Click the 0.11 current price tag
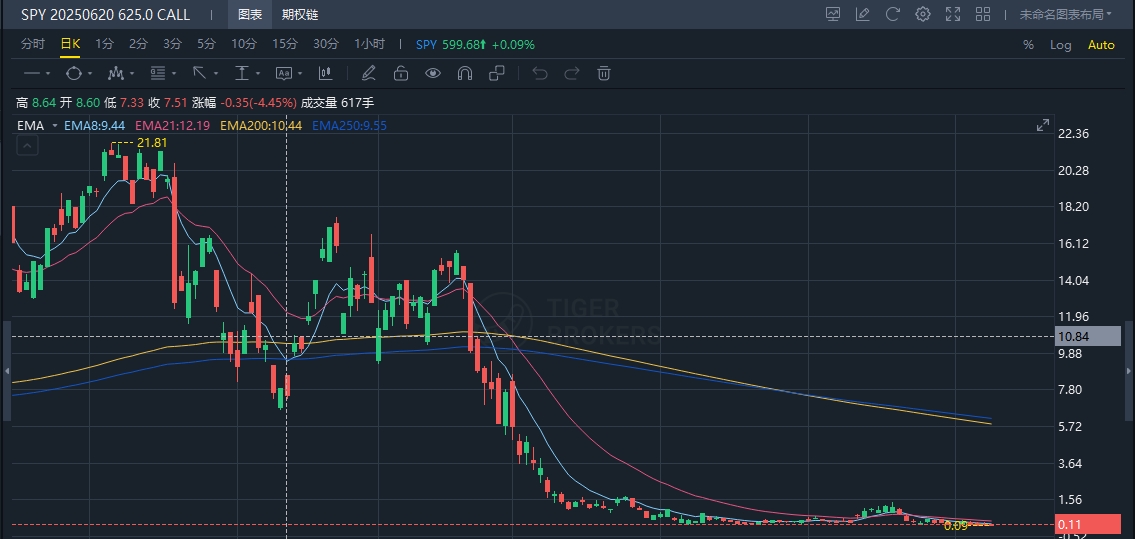This screenshot has height=539, width=1135. (1089, 525)
